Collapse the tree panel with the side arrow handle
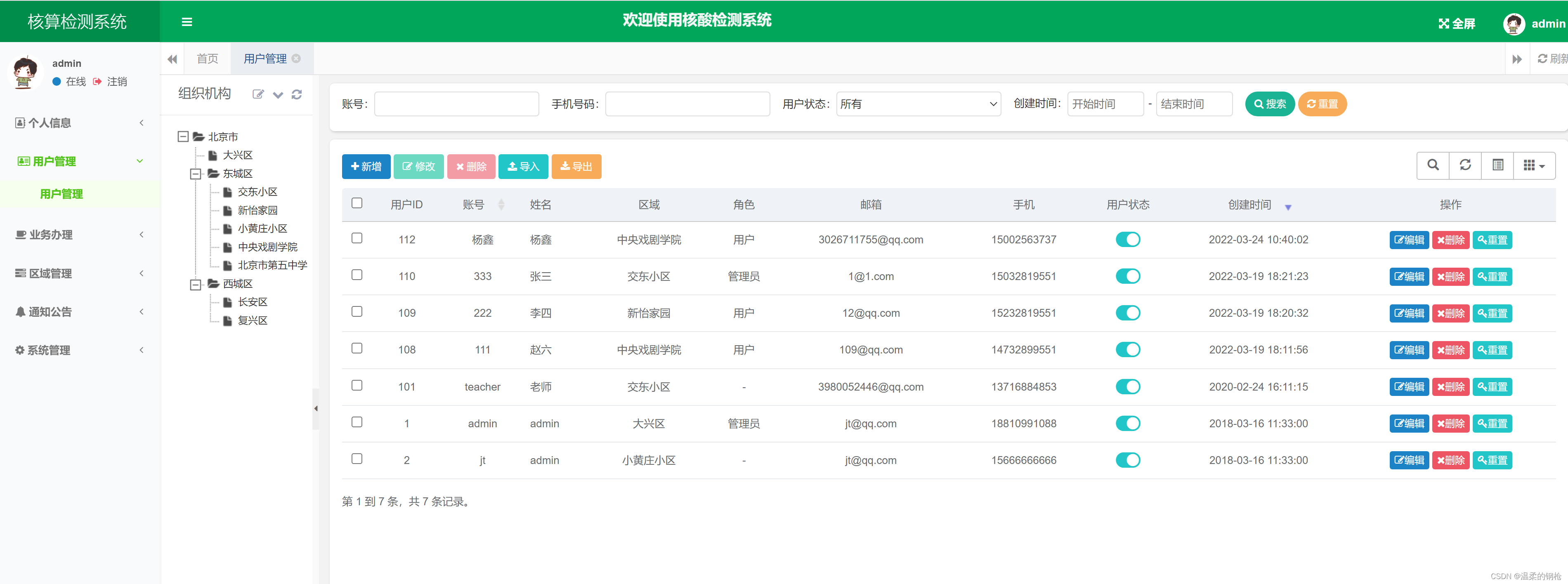Screen dimensions: 1568x584 click(x=315, y=409)
